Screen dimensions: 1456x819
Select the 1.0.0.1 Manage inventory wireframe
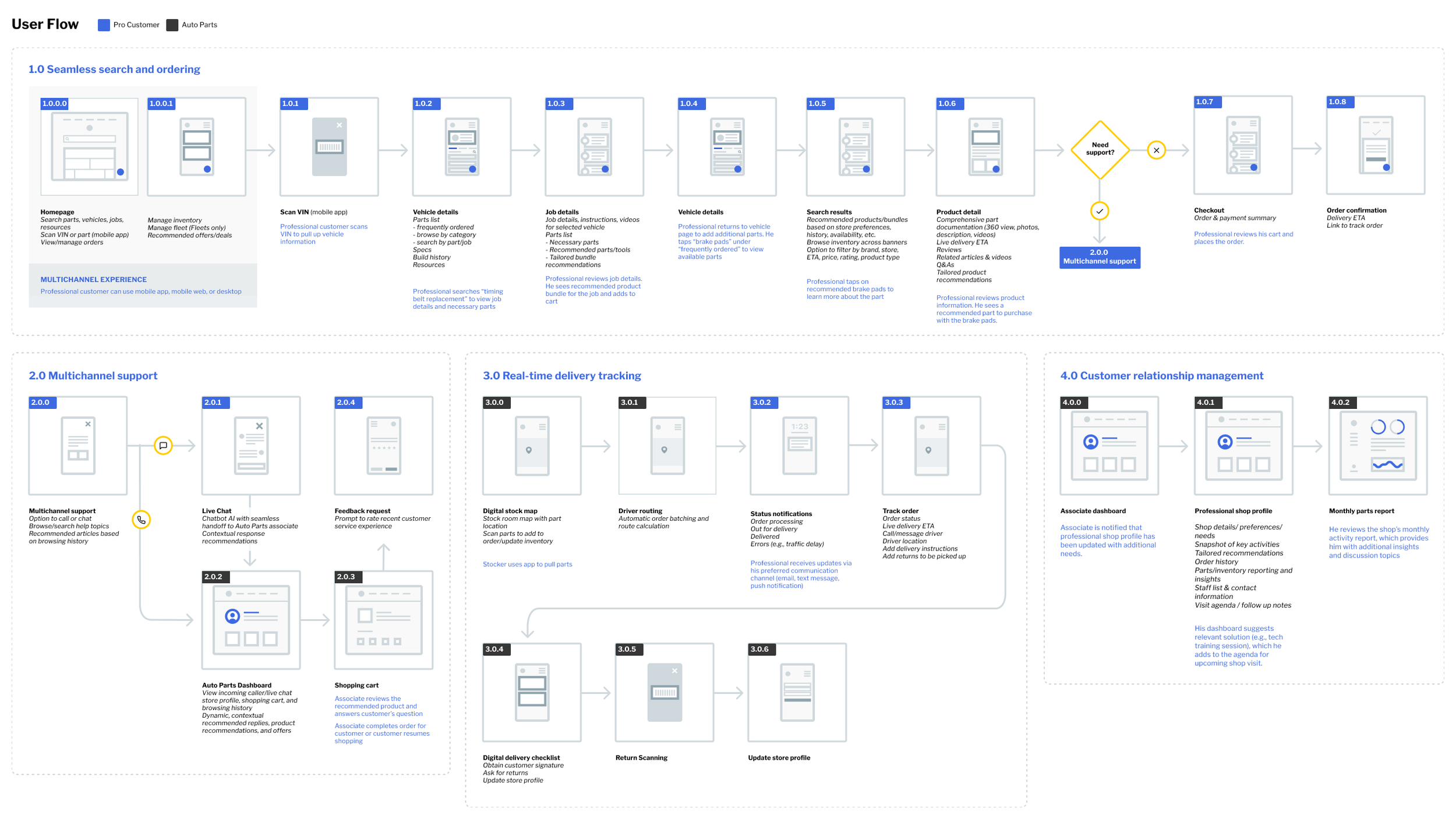[x=196, y=147]
